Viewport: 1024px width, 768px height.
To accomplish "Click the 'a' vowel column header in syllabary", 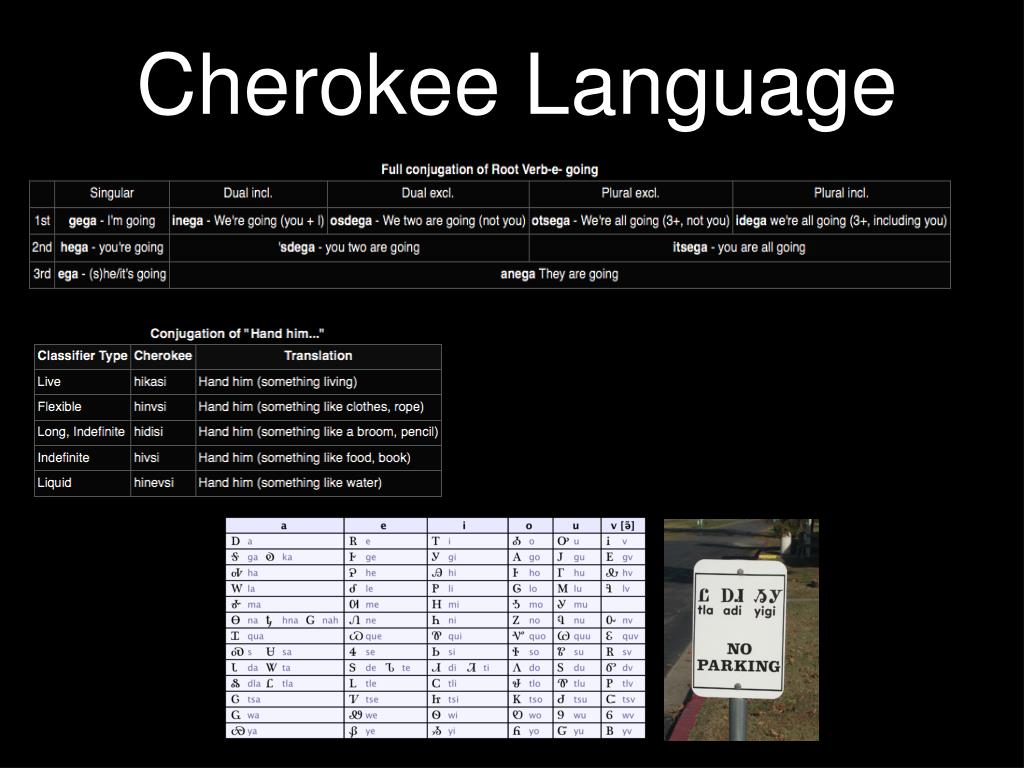I will (x=284, y=525).
